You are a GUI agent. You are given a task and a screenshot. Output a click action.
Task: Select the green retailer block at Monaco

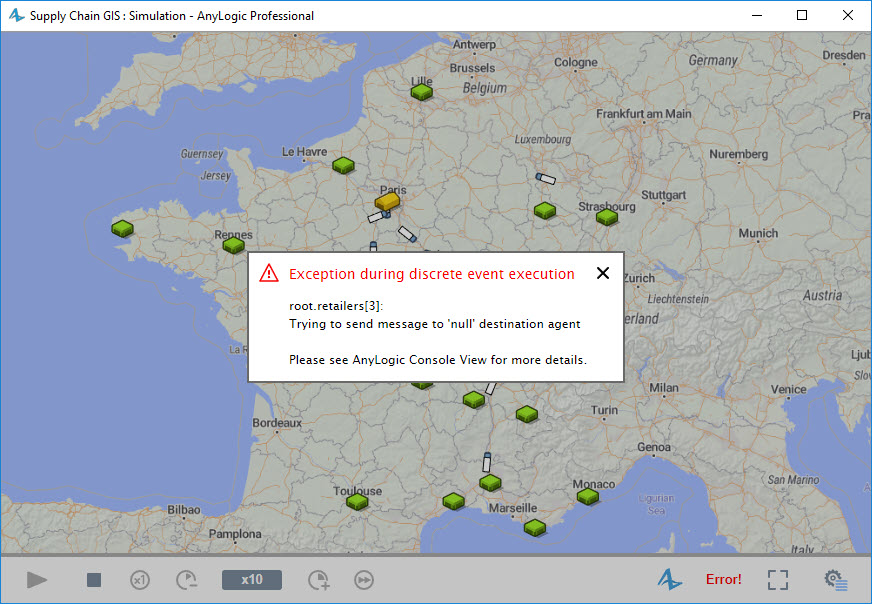tap(588, 496)
